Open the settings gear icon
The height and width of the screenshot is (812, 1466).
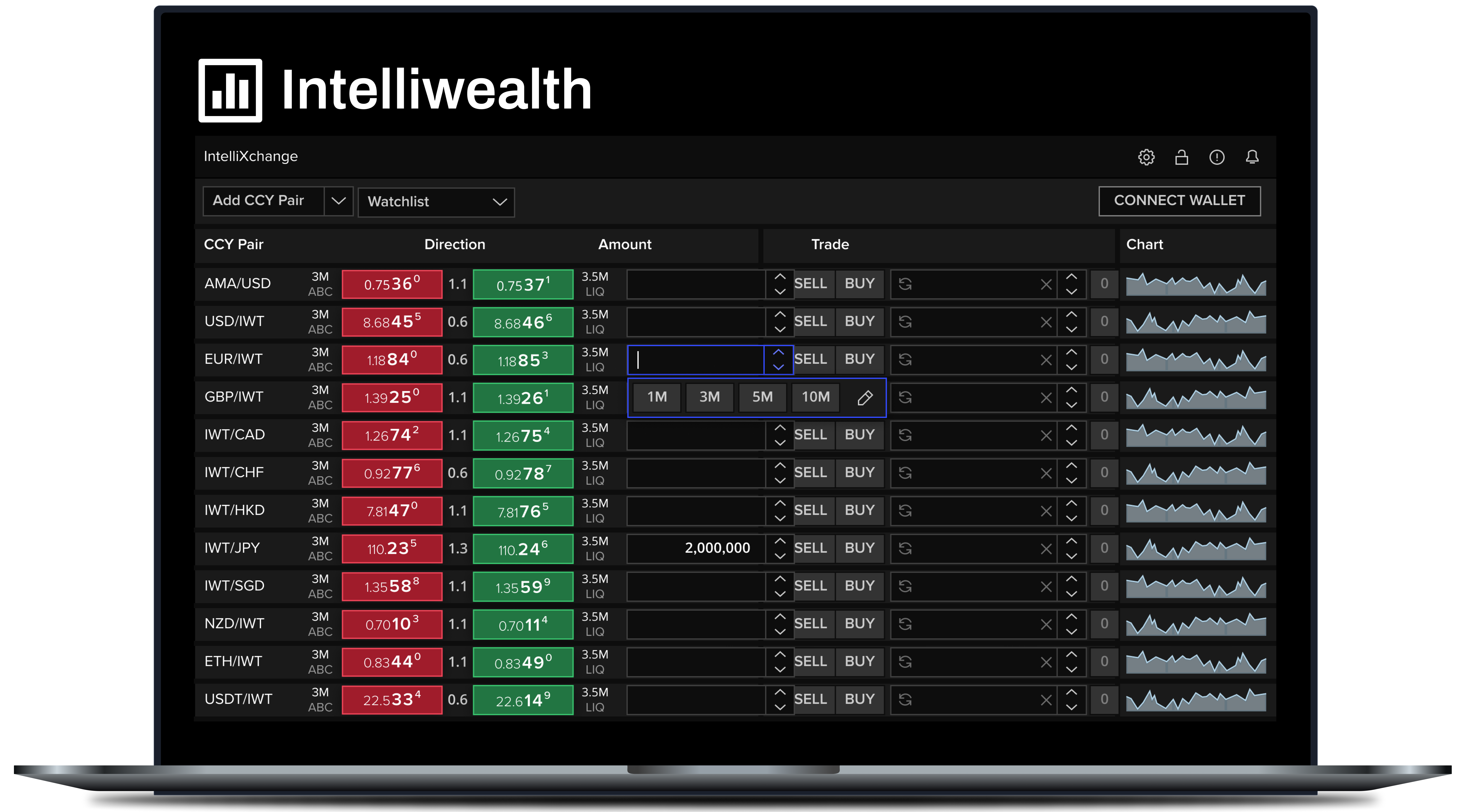point(1146,157)
